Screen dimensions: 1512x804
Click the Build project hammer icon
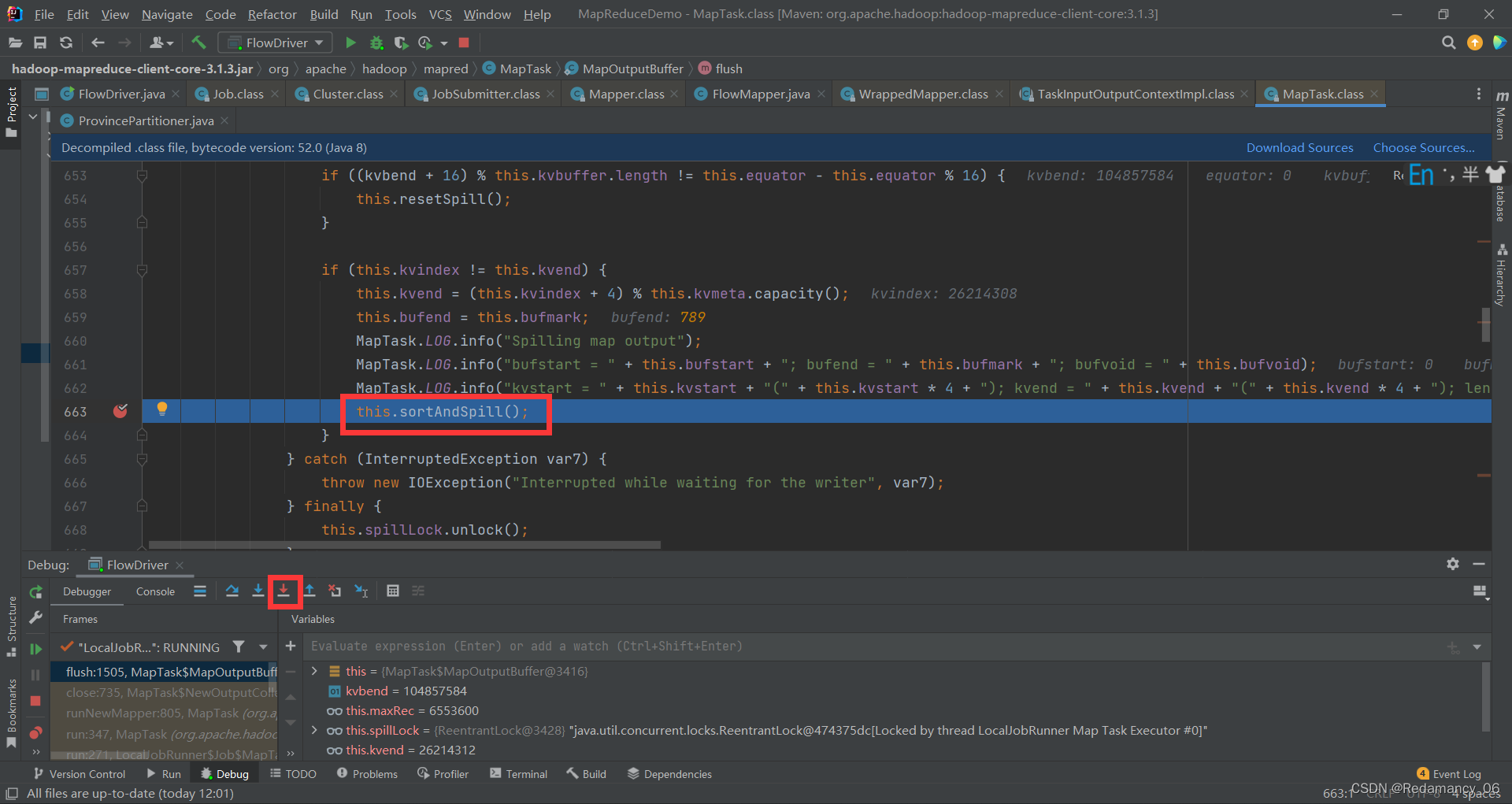click(199, 43)
